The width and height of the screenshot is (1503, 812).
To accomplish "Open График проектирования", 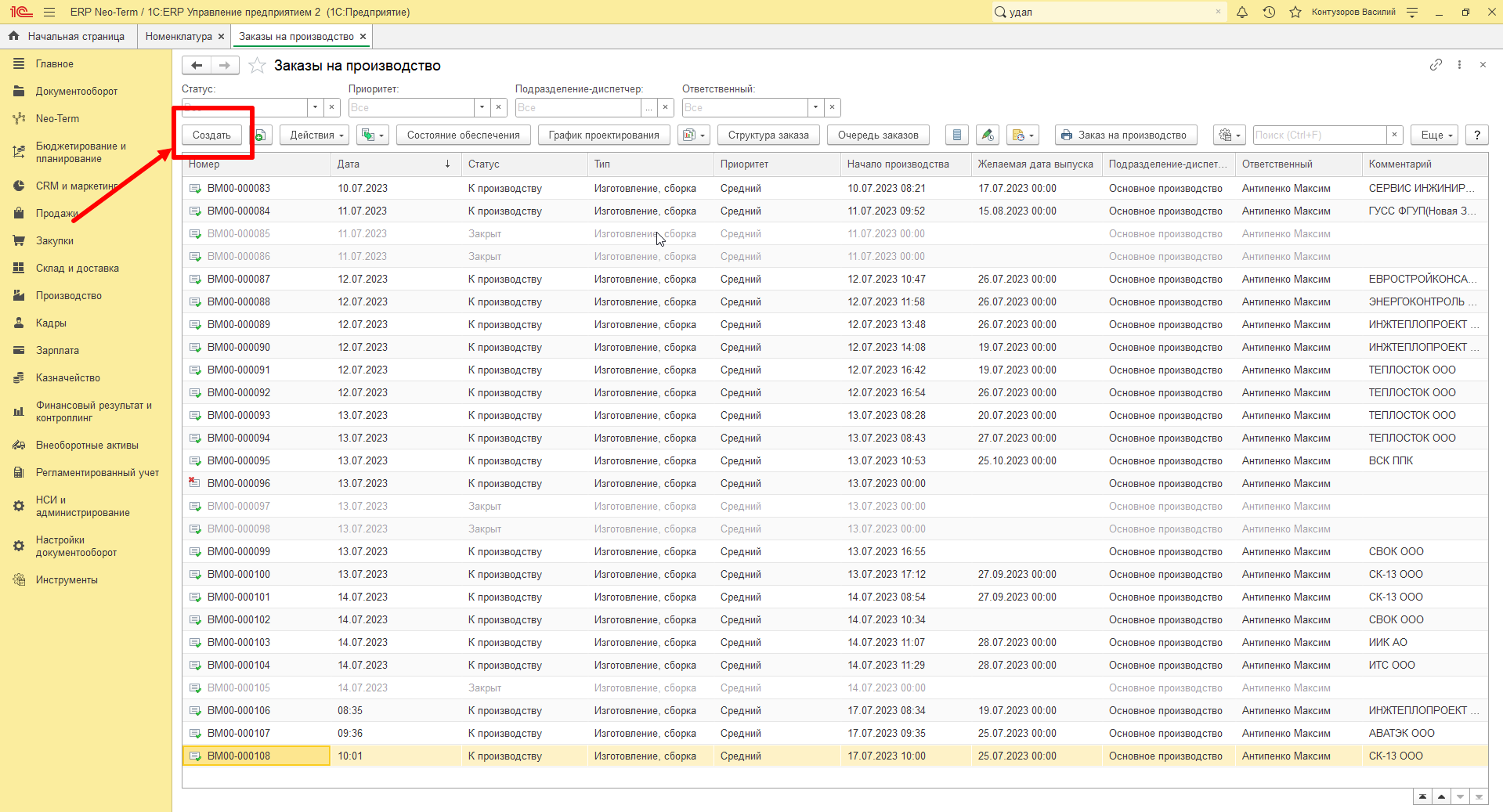I will click(x=604, y=135).
